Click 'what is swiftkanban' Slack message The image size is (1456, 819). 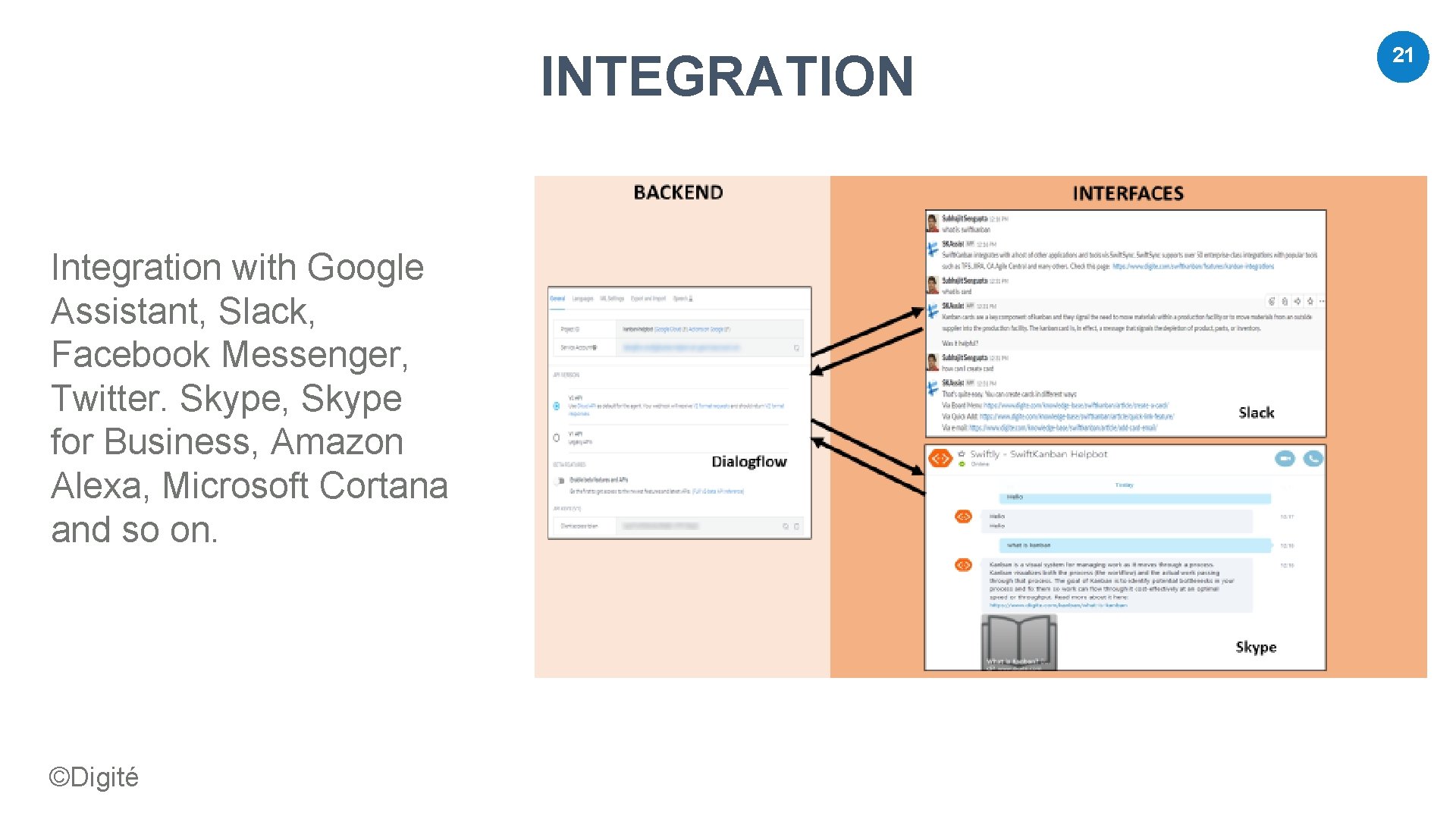[x=966, y=230]
